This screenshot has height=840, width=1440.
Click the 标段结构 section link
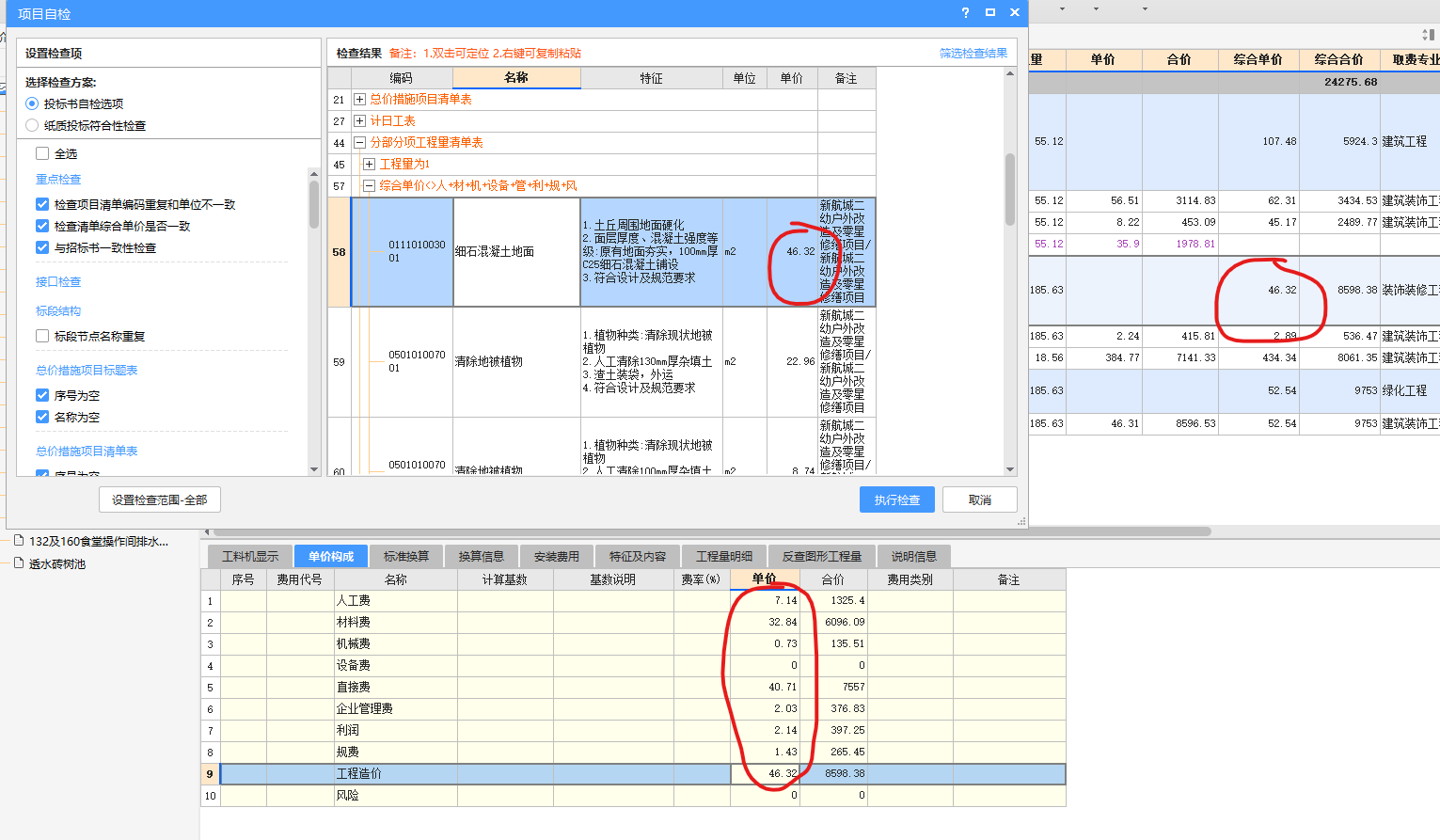click(58, 310)
